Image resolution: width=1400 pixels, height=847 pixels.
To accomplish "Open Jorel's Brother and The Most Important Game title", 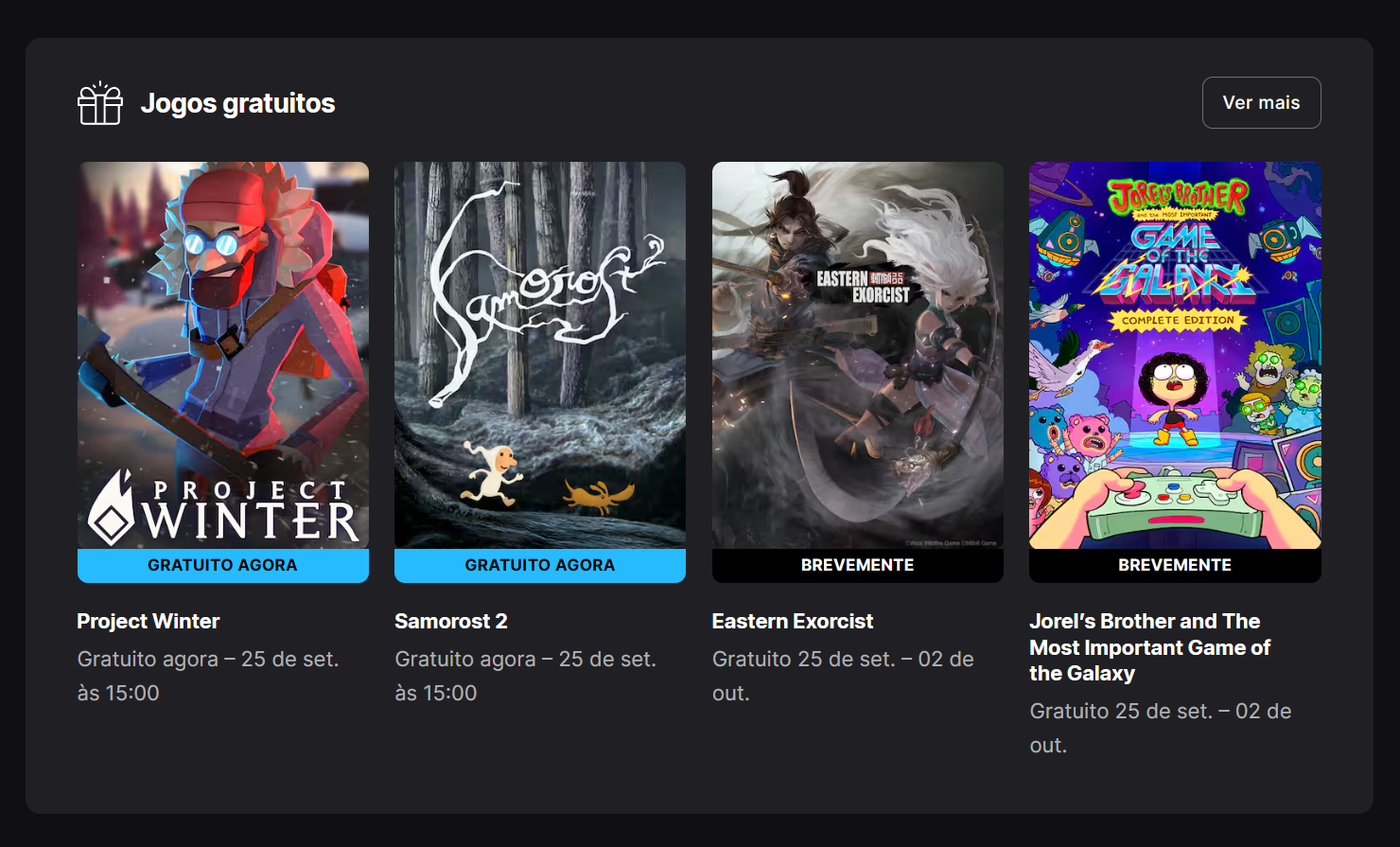I will click(1149, 647).
